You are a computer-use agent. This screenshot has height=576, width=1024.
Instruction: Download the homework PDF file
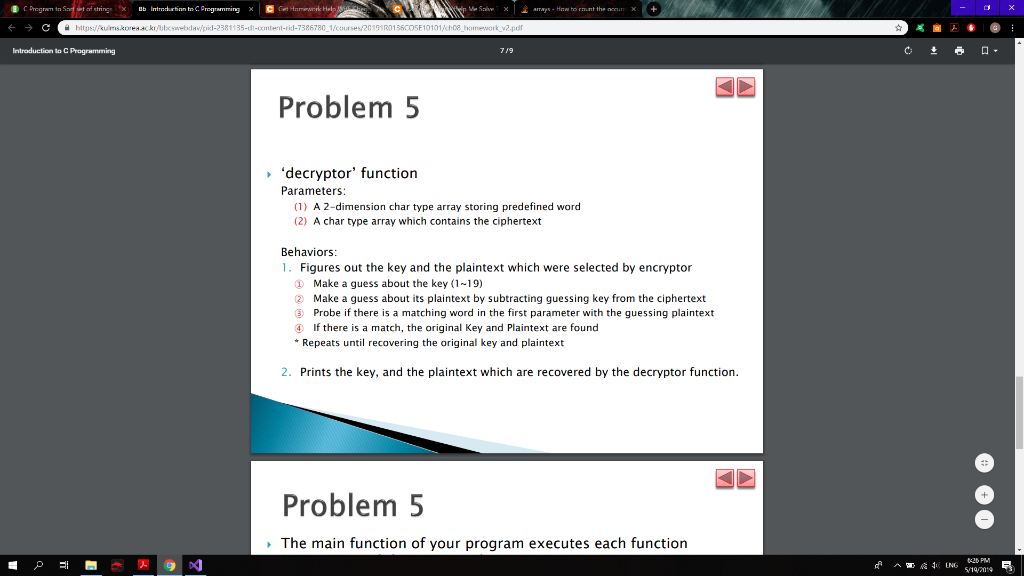934,50
